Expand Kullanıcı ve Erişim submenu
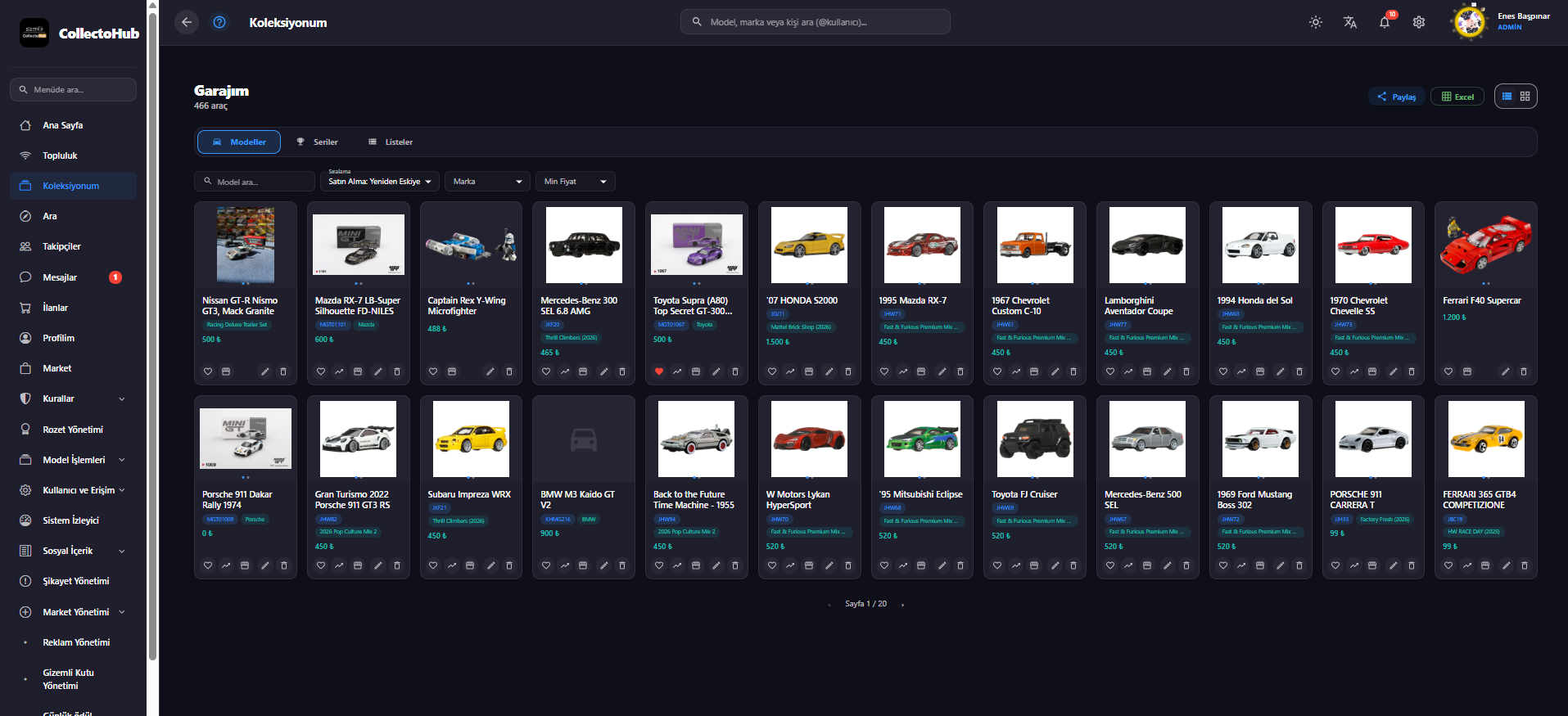The height and width of the screenshot is (716, 1568). coord(73,490)
